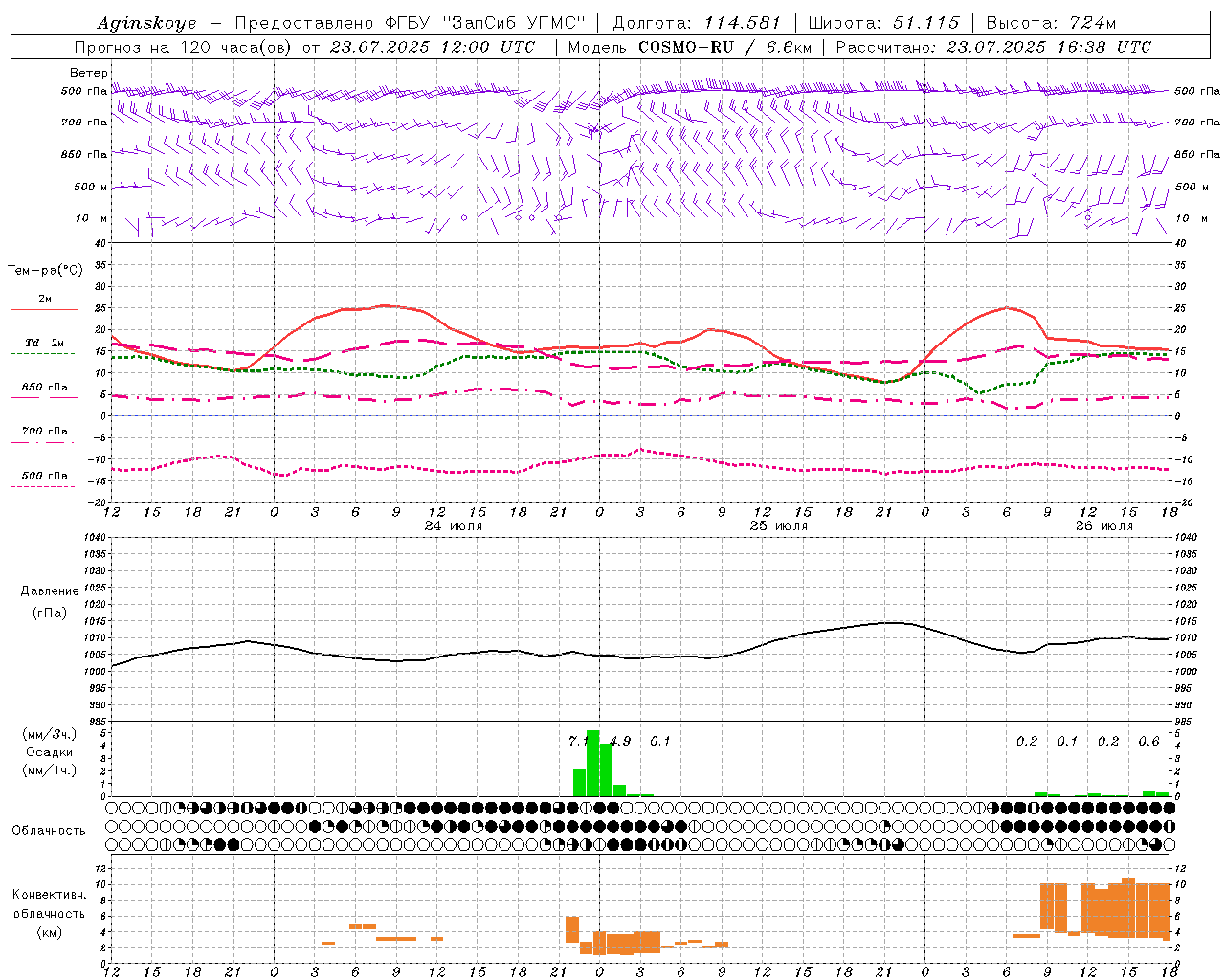Click the (мм/1ч.) precipitation unit label
The image size is (1225, 980).
point(50,769)
